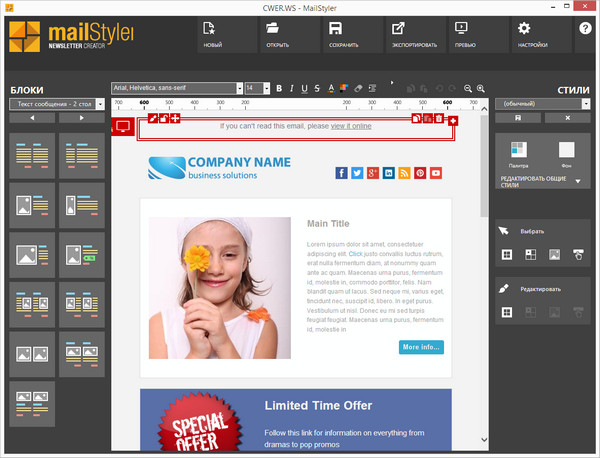Viewport: 600px width, 458px height.
Task: Delete the selected block with trash icon
Action: [x=439, y=118]
